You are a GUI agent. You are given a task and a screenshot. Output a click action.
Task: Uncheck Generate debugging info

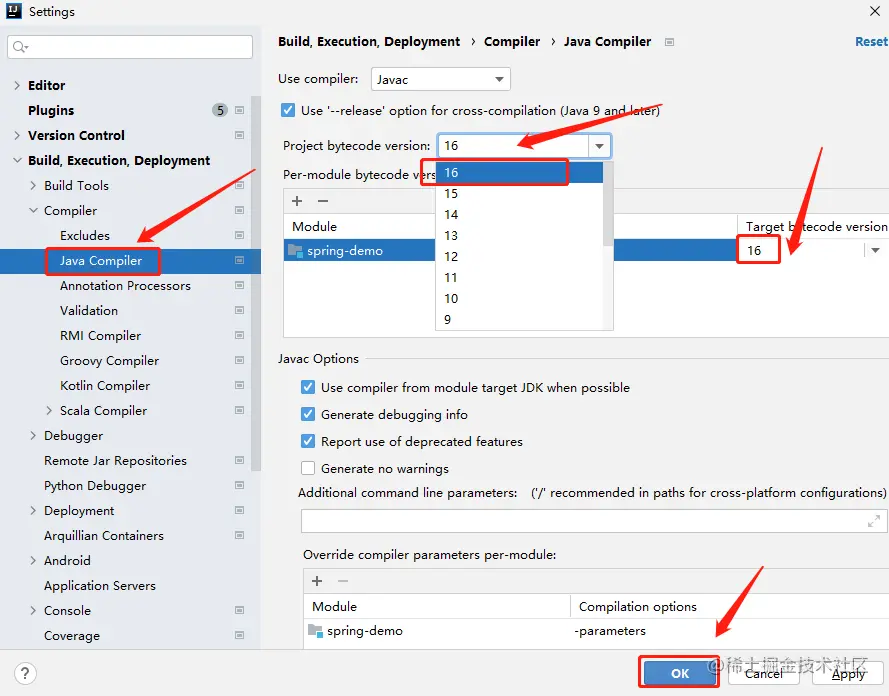[308, 414]
